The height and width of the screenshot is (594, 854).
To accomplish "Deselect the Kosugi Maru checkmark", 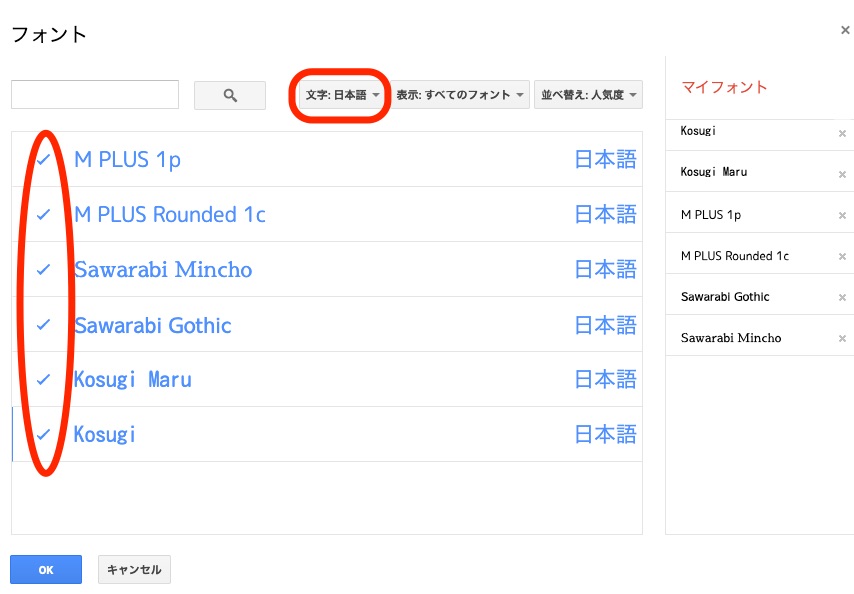I will [x=44, y=379].
